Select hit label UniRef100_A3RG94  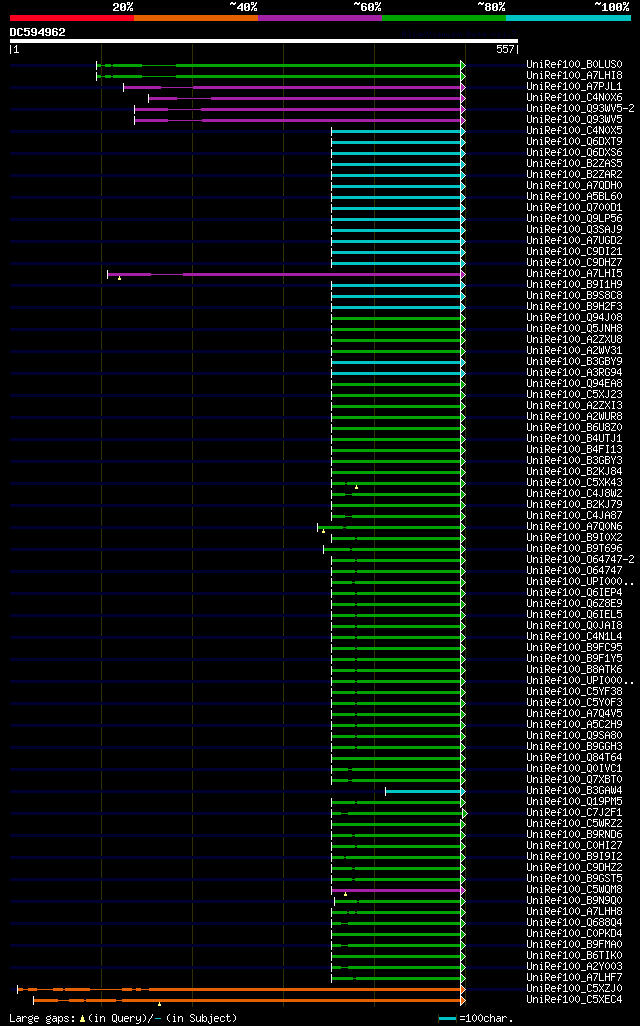coord(575,373)
